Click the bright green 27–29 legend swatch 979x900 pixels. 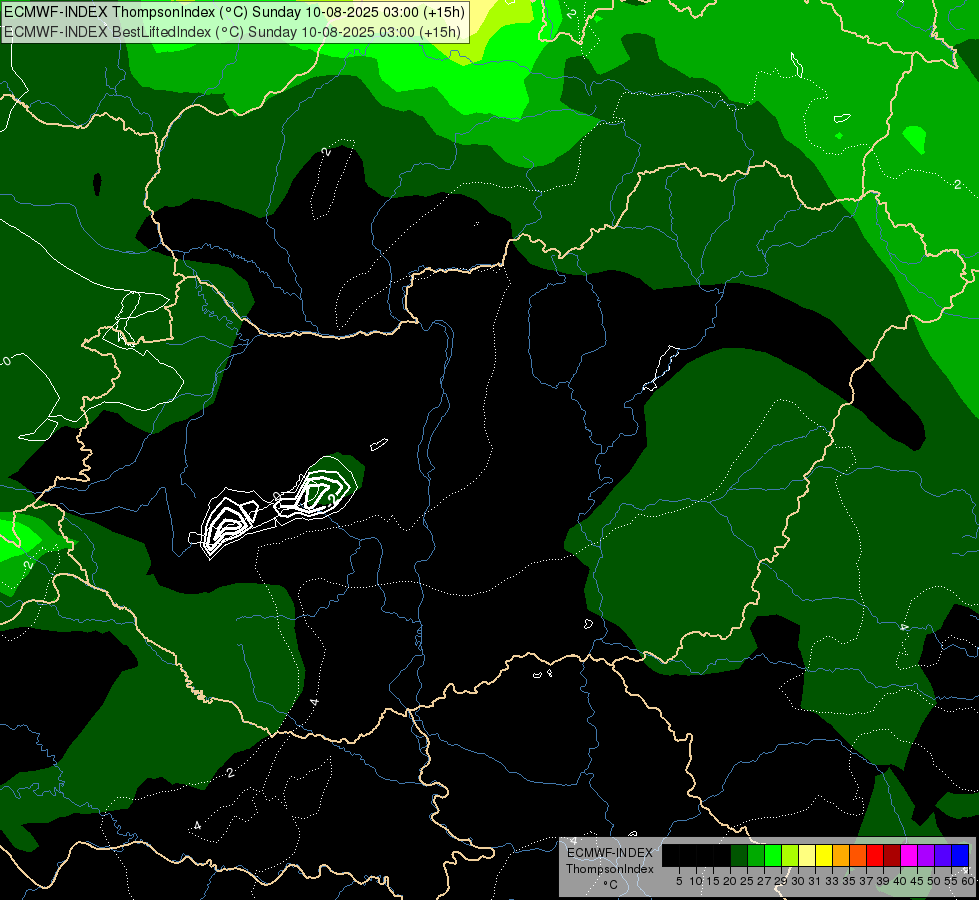tap(773, 855)
